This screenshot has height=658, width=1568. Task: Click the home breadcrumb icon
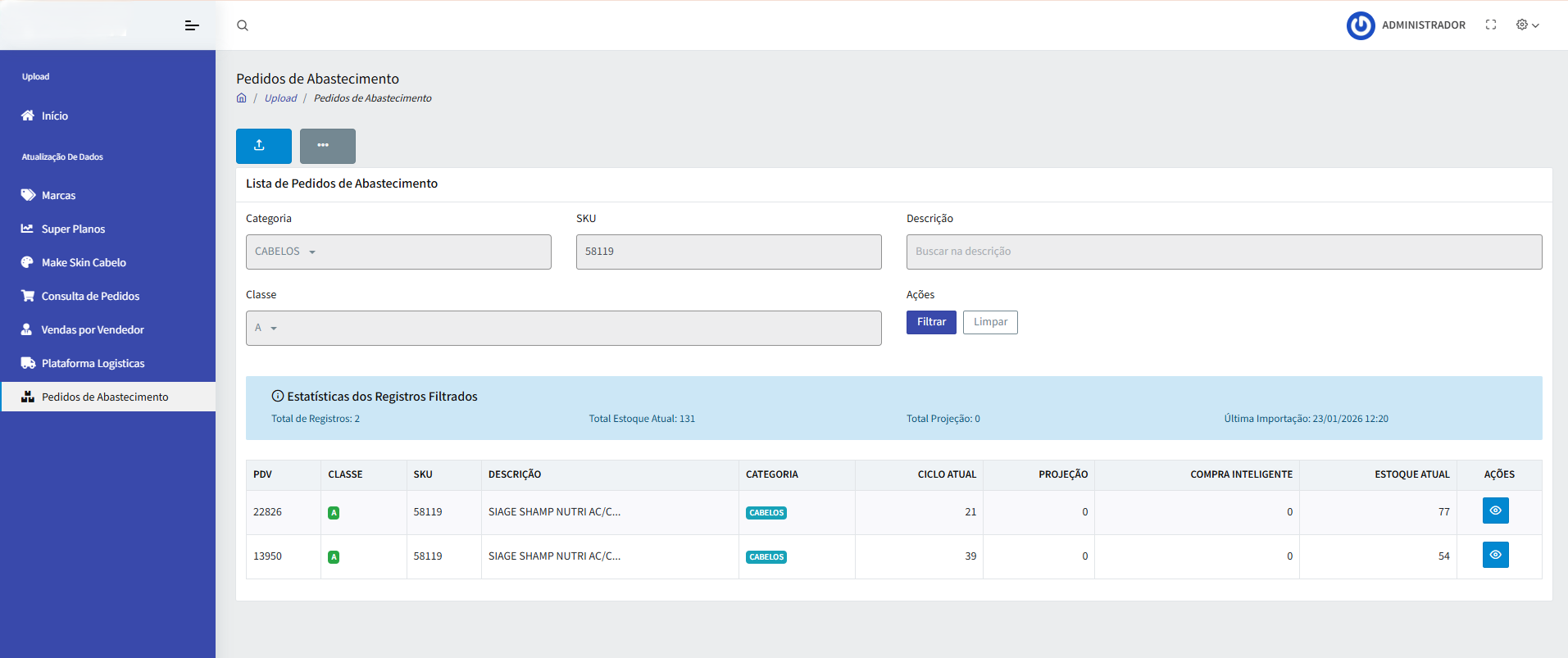point(242,98)
